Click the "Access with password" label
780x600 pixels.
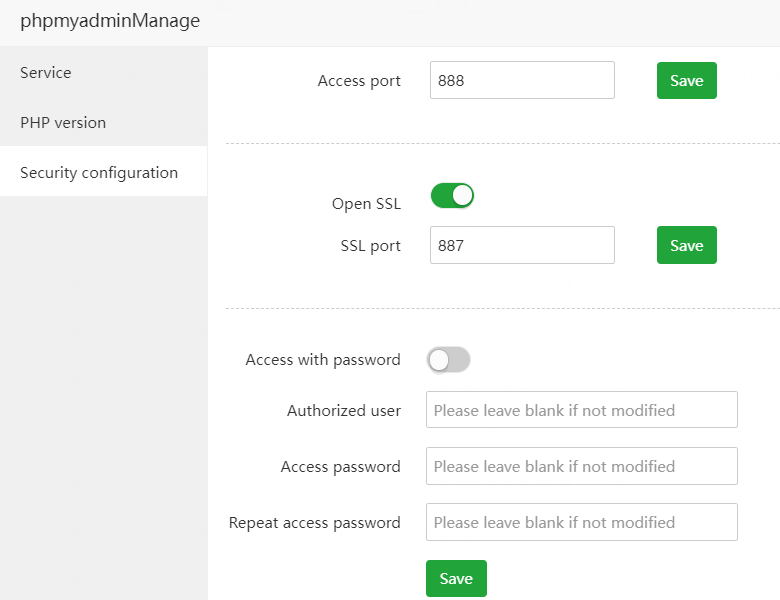[323, 360]
